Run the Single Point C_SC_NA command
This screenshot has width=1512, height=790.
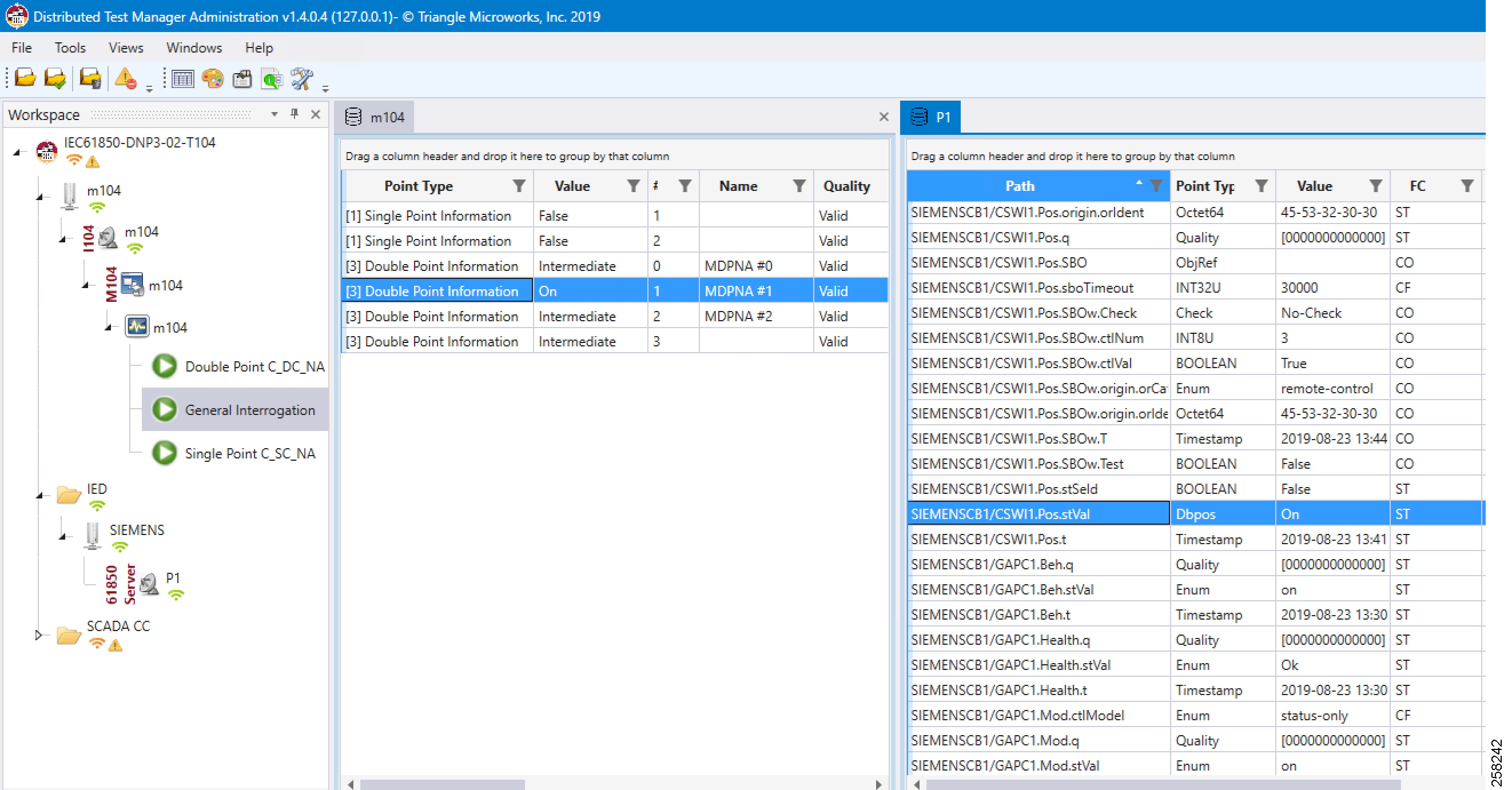pos(250,453)
